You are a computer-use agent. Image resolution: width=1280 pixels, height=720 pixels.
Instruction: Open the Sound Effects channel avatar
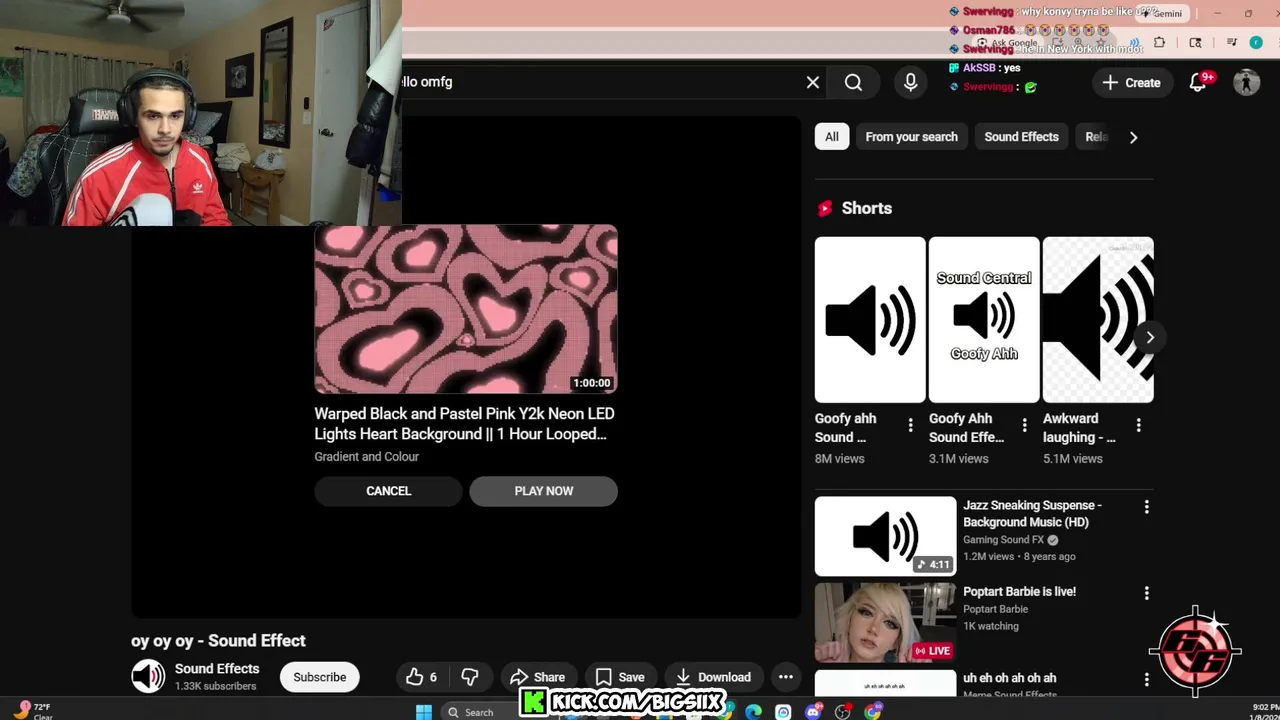pos(148,677)
